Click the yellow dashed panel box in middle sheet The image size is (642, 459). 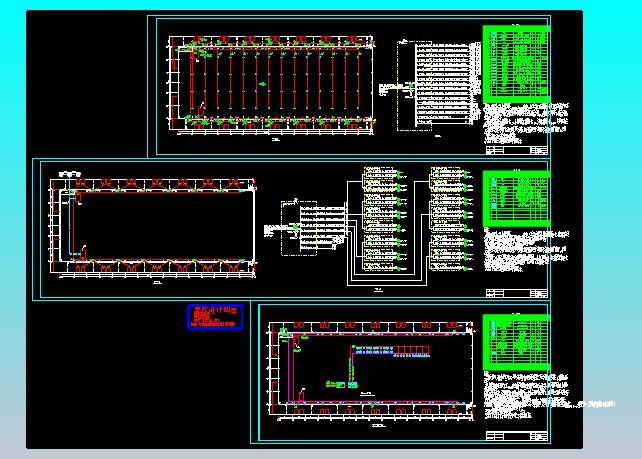coord(299,228)
